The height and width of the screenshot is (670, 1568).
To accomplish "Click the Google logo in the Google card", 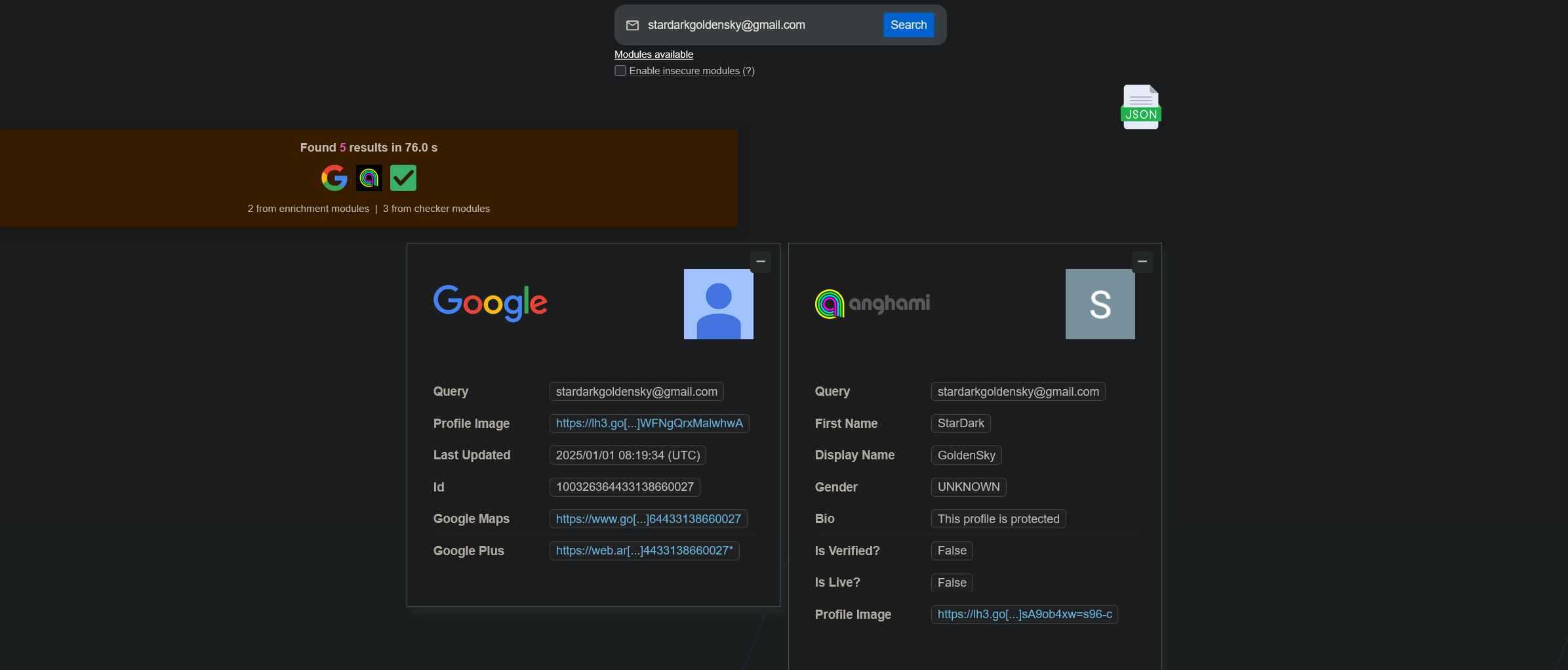I will coord(491,303).
